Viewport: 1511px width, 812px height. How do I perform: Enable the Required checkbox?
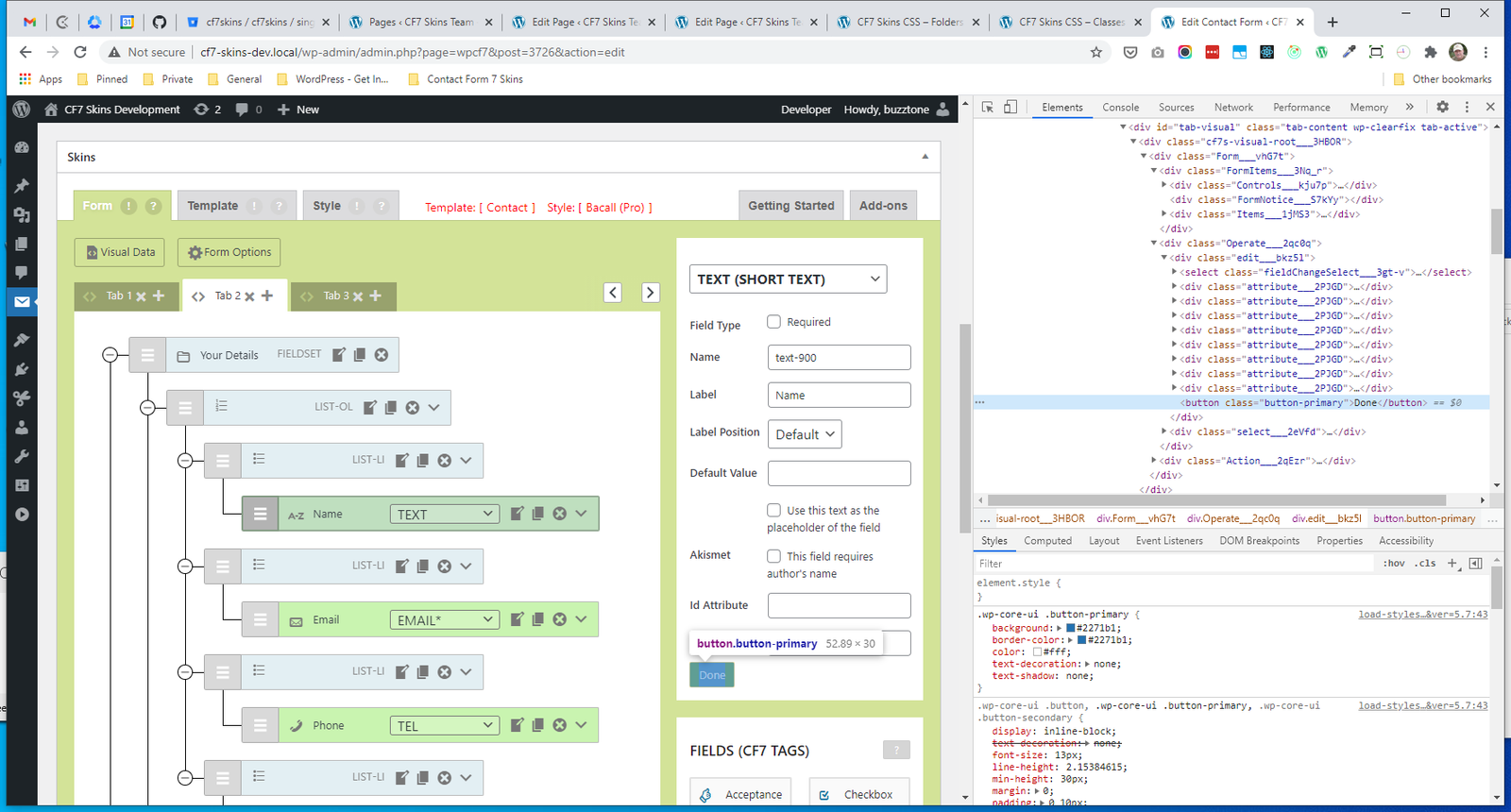pyautogui.click(x=773, y=322)
